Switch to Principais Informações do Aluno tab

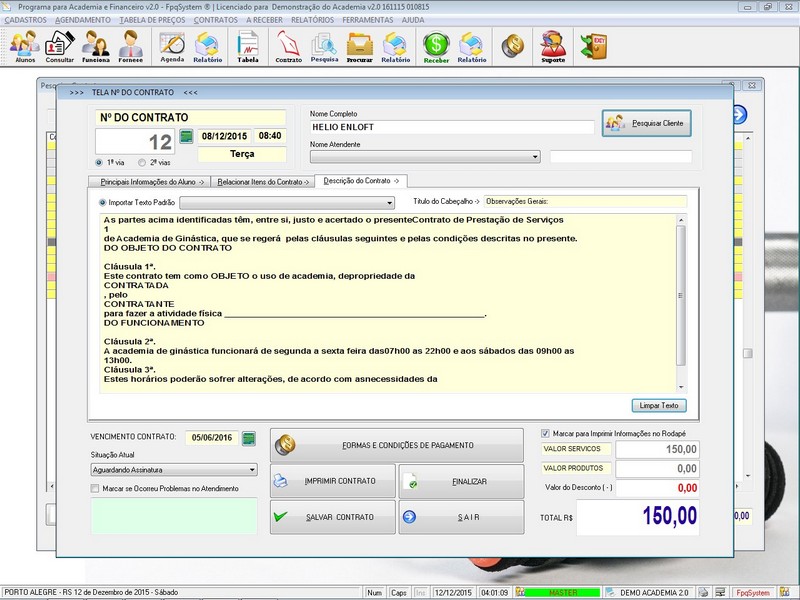coord(149,182)
